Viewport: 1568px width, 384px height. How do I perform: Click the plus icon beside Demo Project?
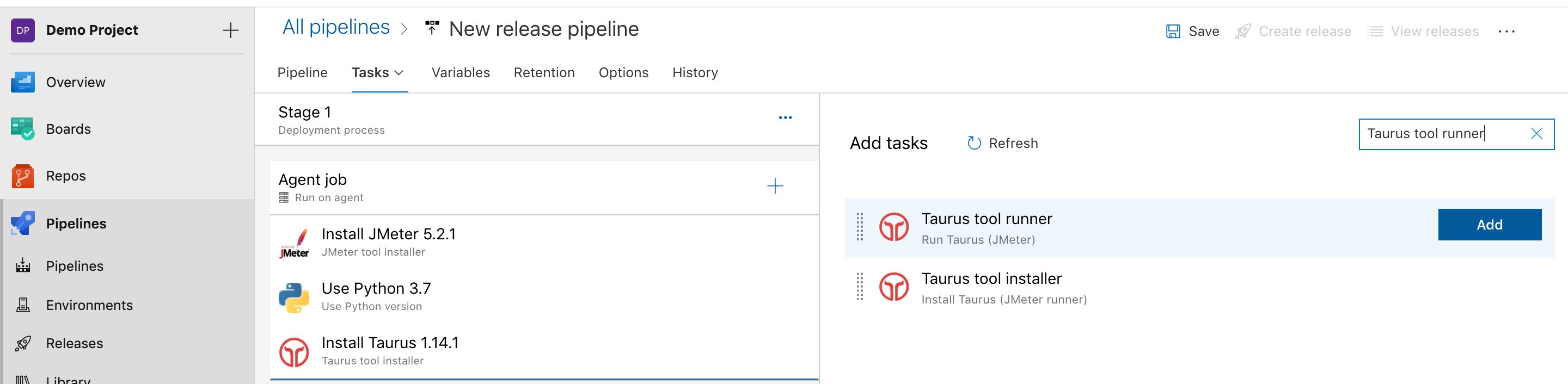(231, 30)
